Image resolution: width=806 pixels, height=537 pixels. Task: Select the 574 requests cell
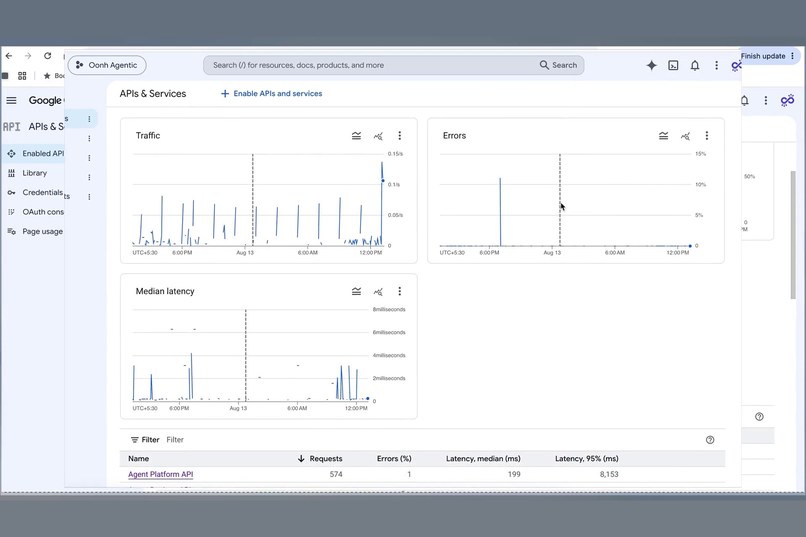(x=336, y=474)
